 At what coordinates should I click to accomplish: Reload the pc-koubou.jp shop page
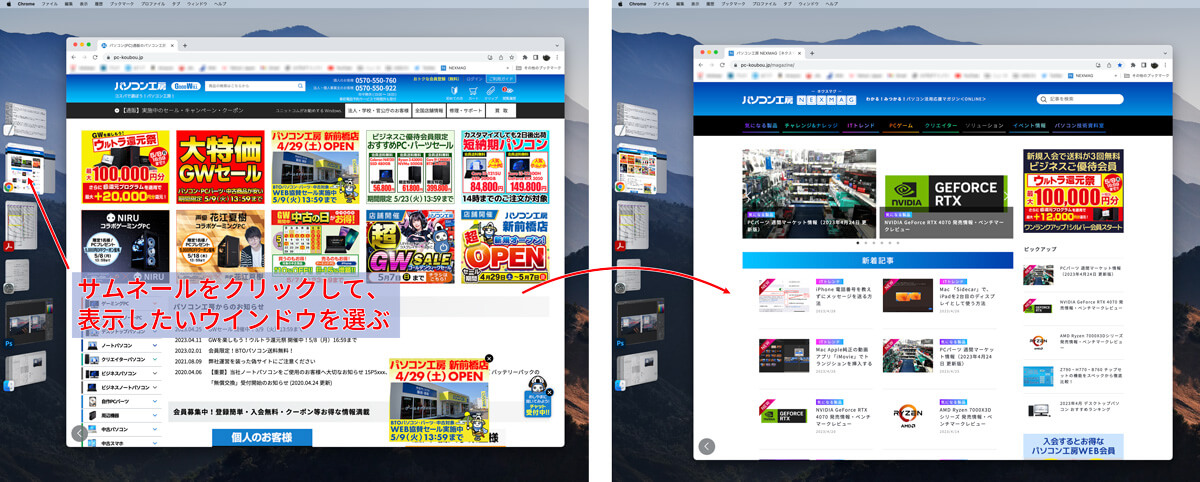(x=96, y=58)
